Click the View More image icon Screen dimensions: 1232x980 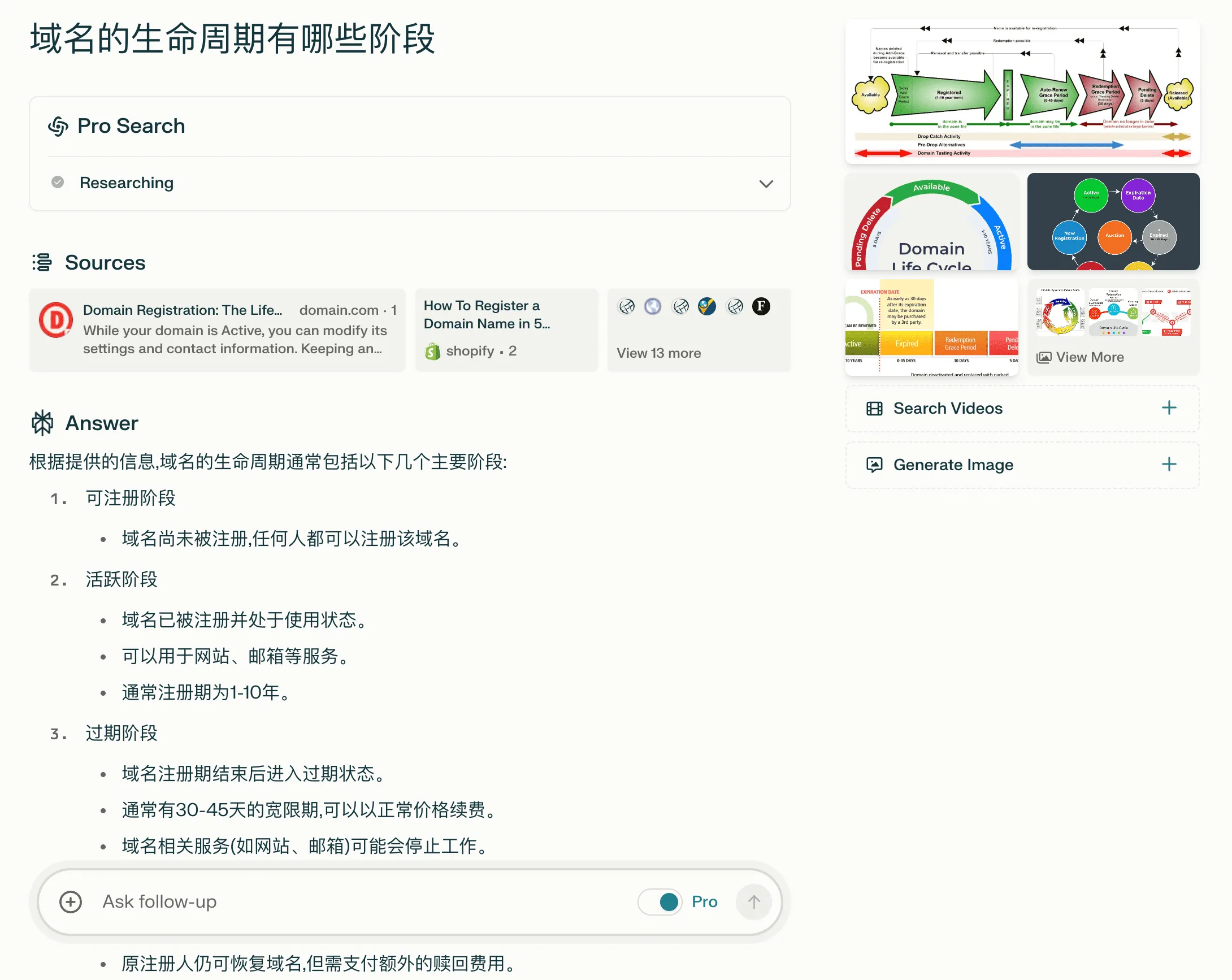point(1043,357)
